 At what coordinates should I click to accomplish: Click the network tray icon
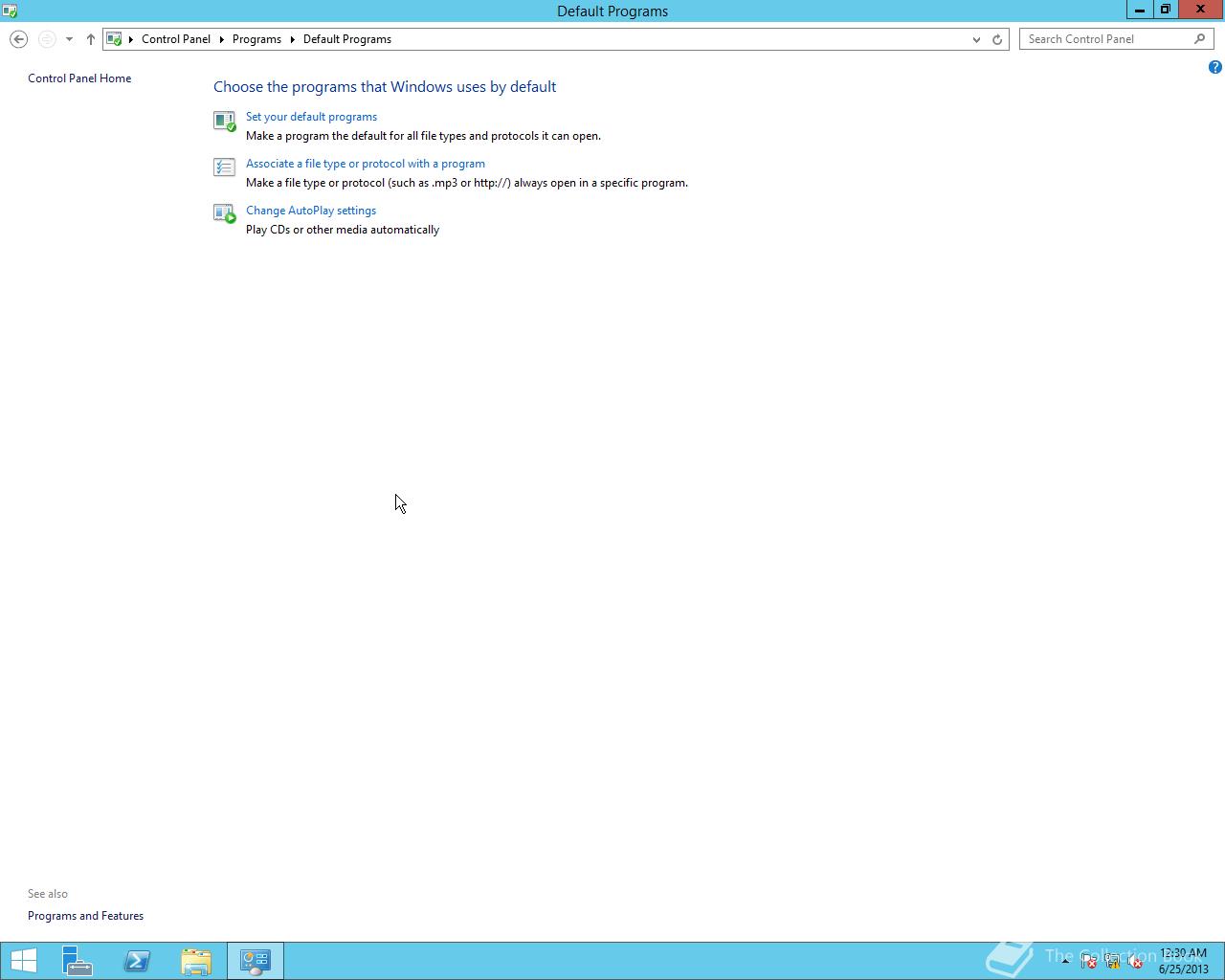(x=1112, y=962)
